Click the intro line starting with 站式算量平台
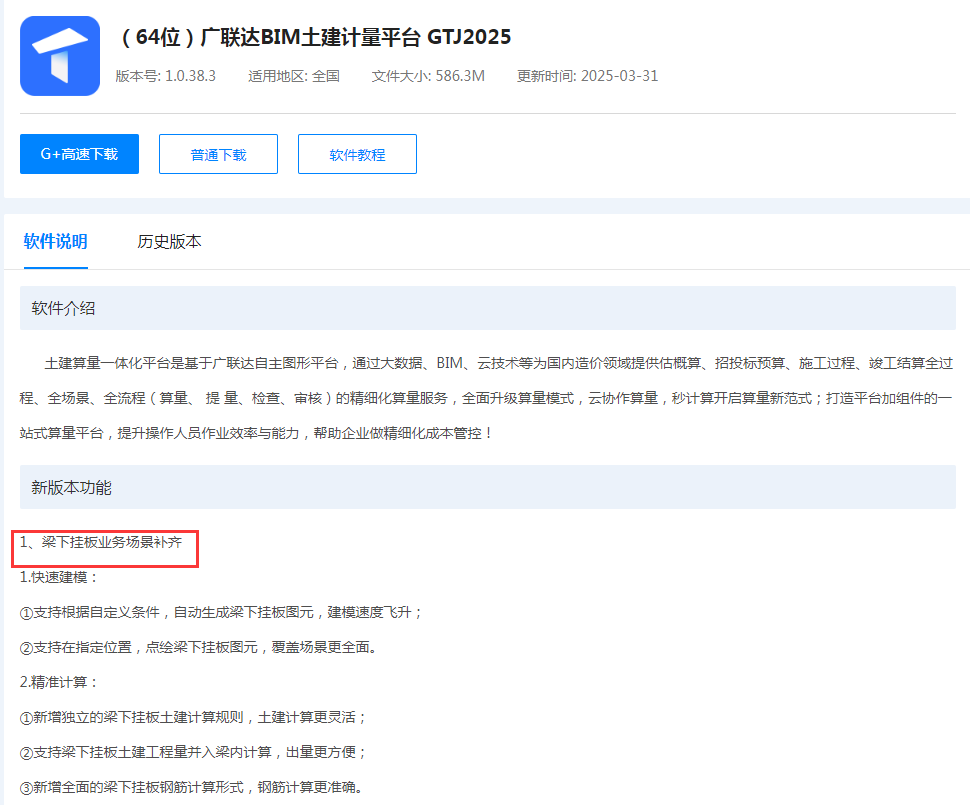 pyautogui.click(x=256, y=433)
